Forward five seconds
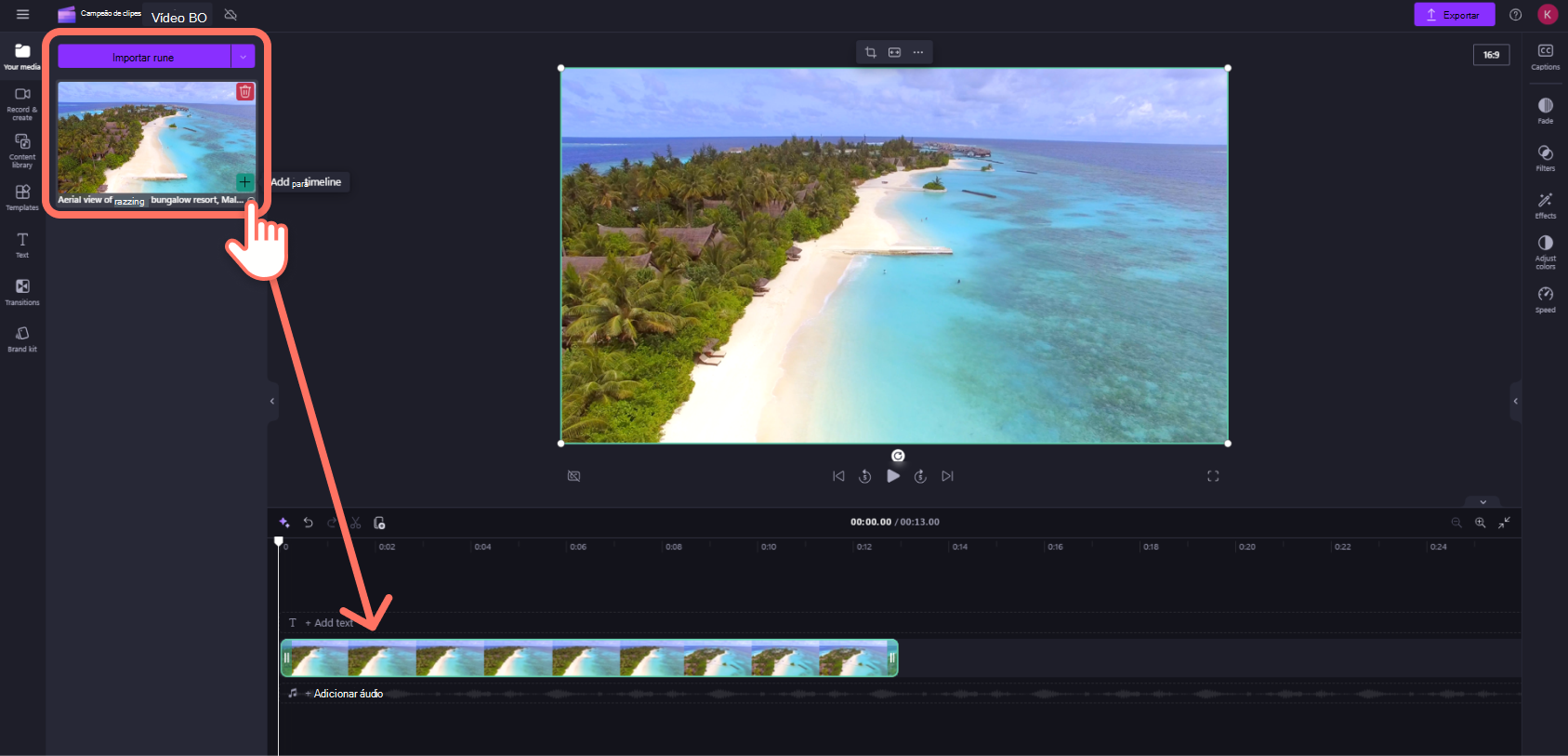The height and width of the screenshot is (756, 1568). point(920,476)
